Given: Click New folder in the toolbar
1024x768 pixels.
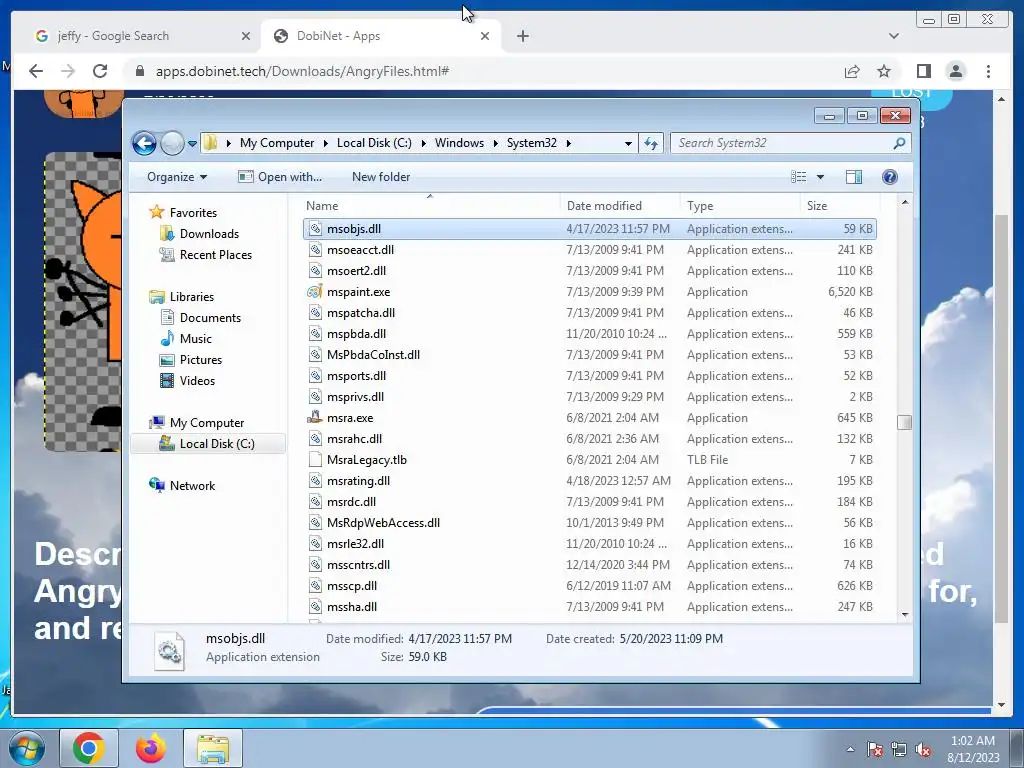Looking at the screenshot, I should [x=381, y=177].
